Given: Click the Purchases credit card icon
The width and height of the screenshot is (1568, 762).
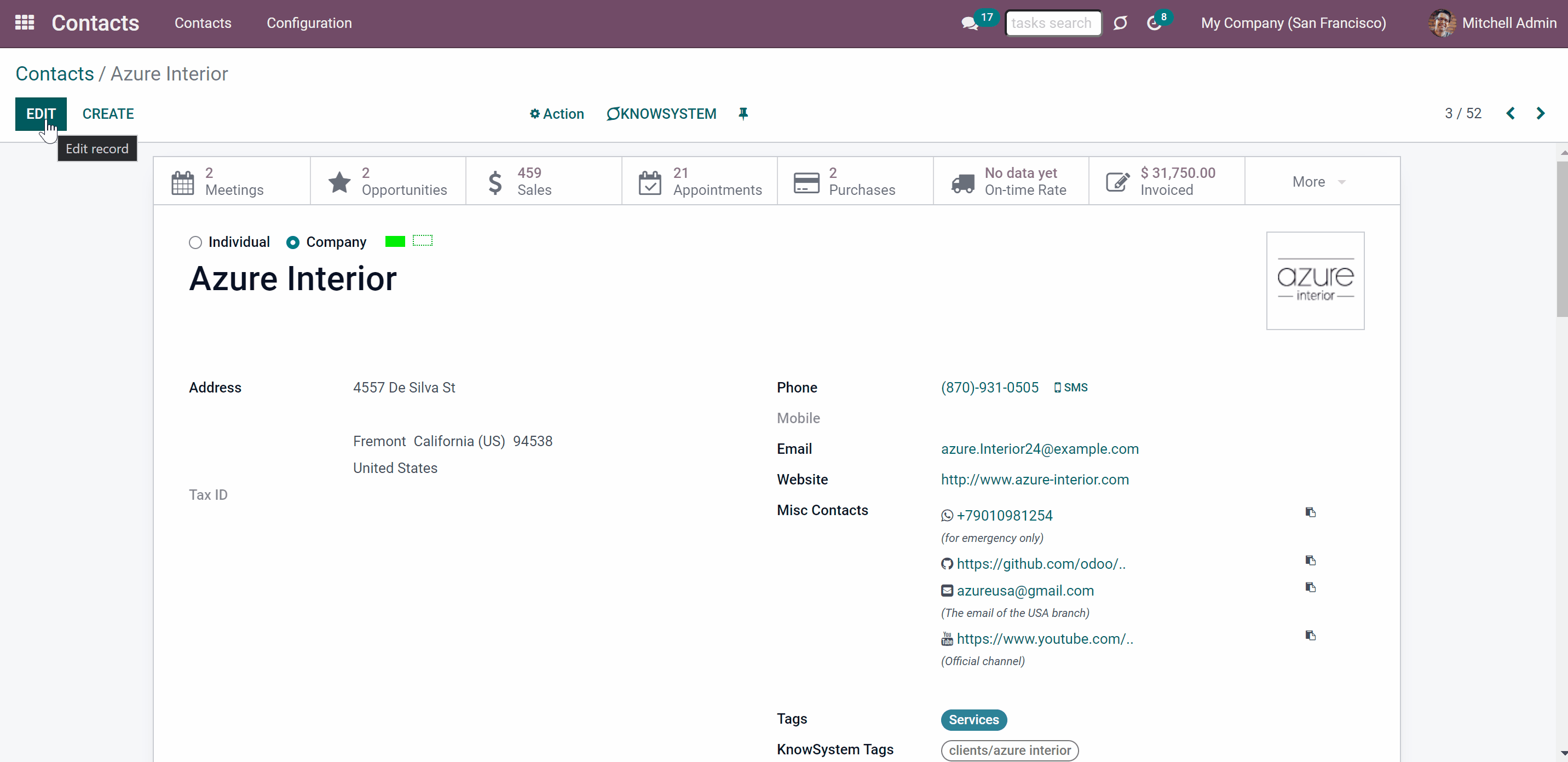Looking at the screenshot, I should click(x=806, y=183).
